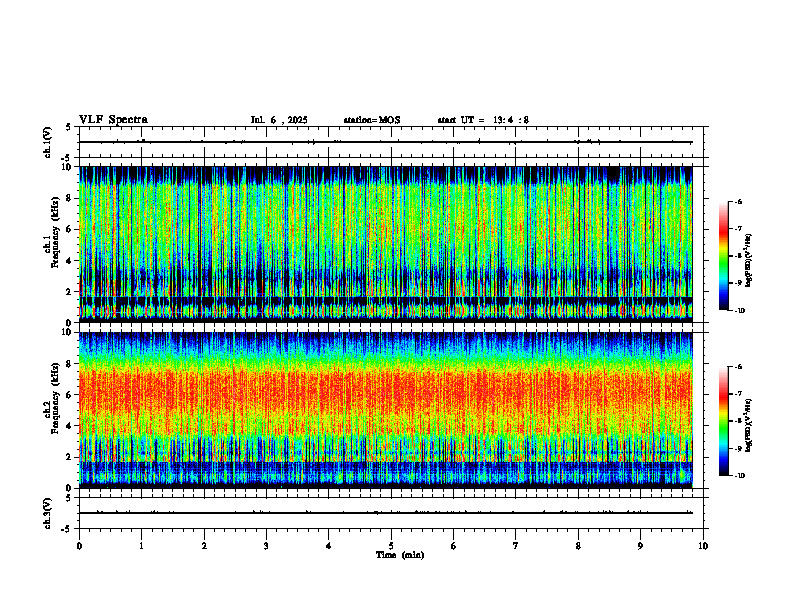Screen dimensions: 792x612
Task: Click the date text "Jul 6, 2025"
Action: [279, 120]
